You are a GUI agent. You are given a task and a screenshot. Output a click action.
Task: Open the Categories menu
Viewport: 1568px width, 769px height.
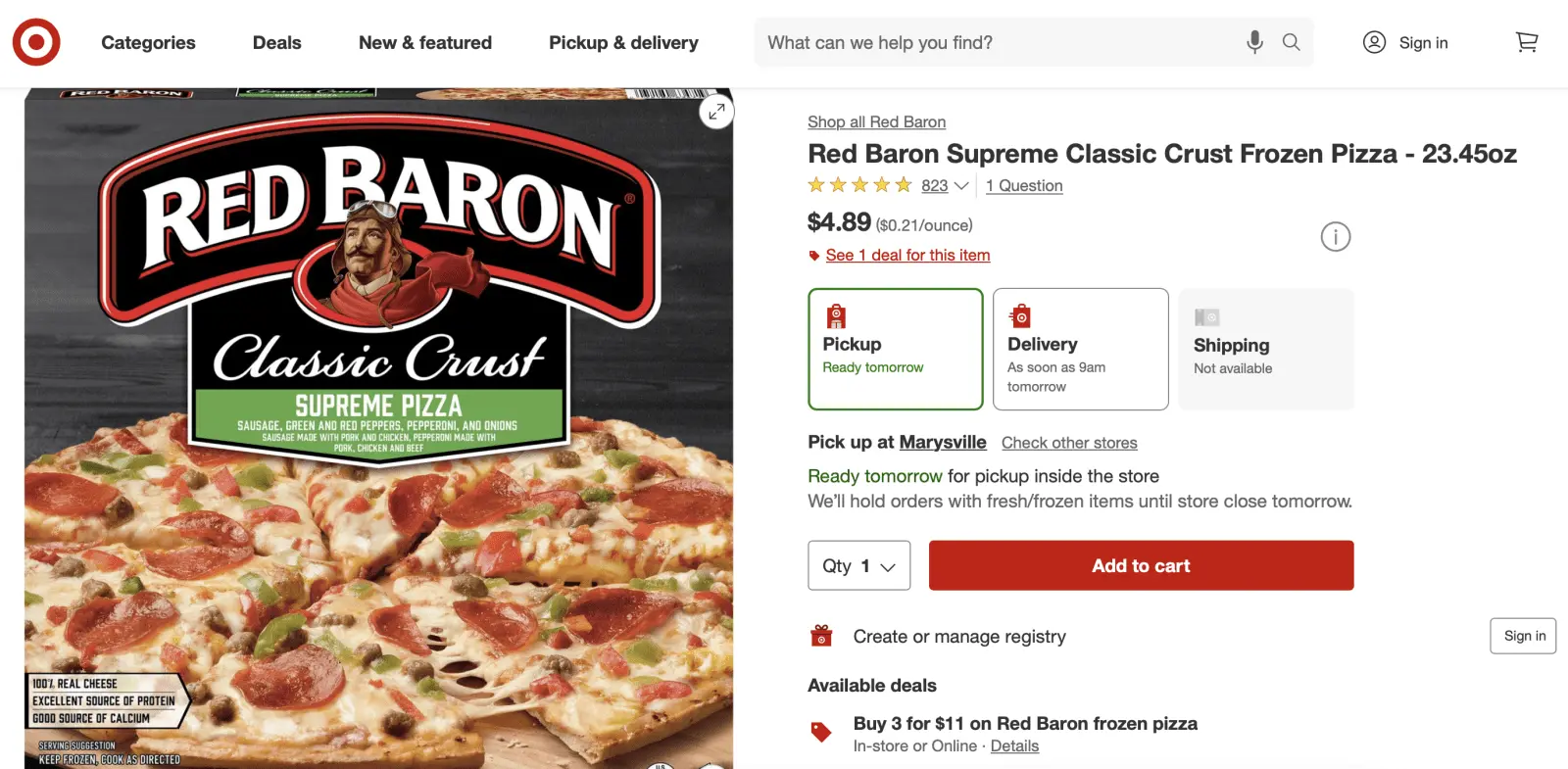click(148, 43)
